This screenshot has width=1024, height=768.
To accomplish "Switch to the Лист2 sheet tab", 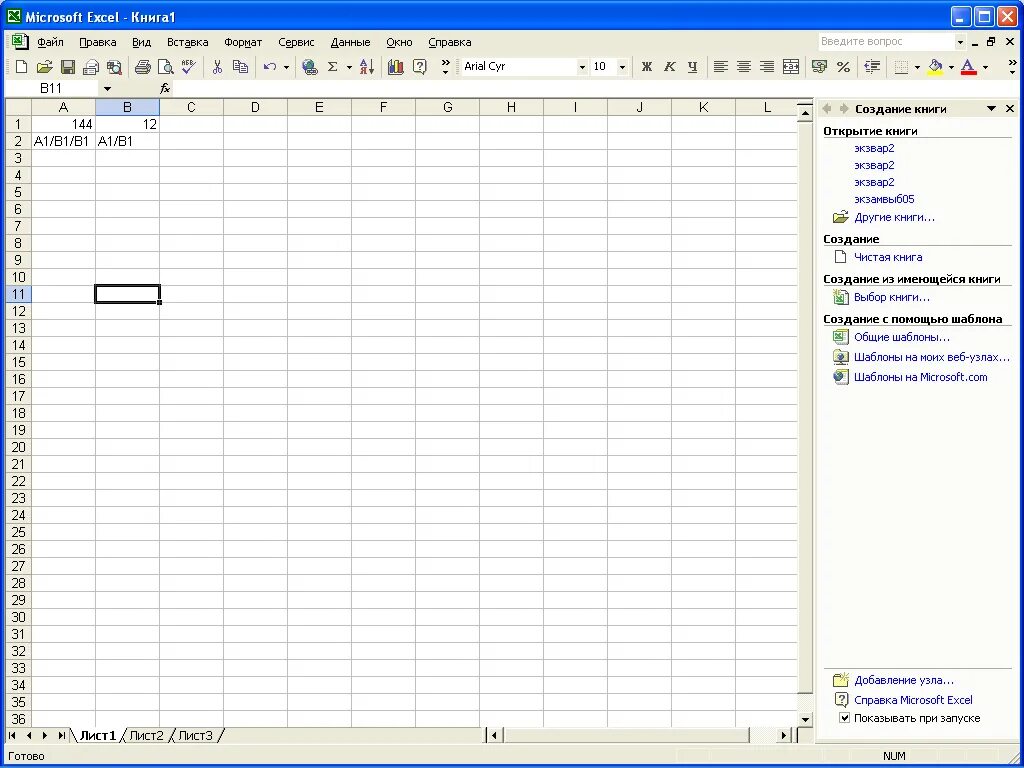I will (146, 735).
